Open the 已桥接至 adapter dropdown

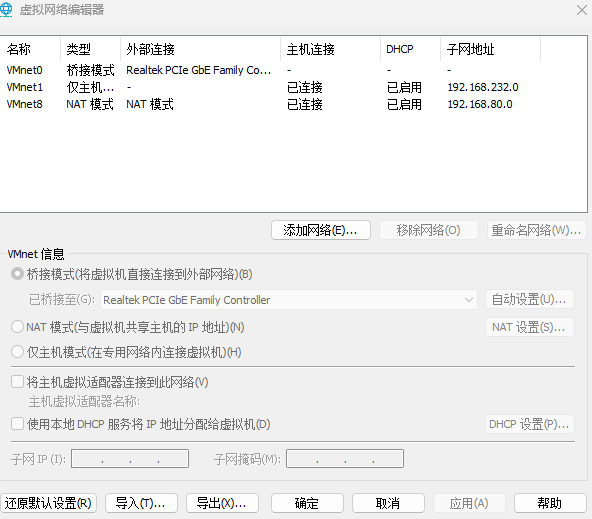point(289,300)
